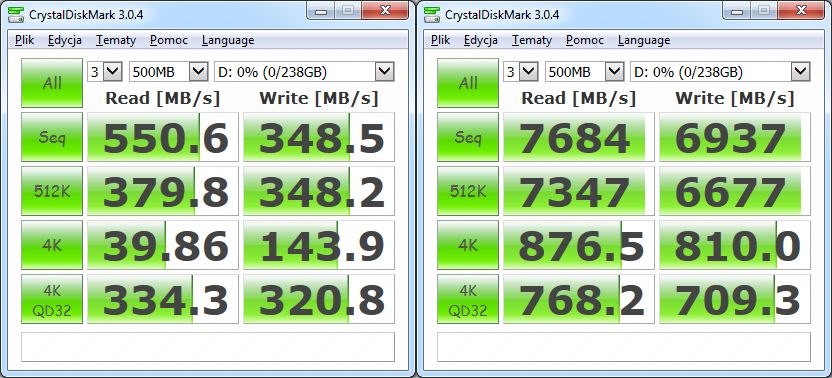Minimize the left CrystalDiskMark window

pyautogui.click(x=320, y=10)
